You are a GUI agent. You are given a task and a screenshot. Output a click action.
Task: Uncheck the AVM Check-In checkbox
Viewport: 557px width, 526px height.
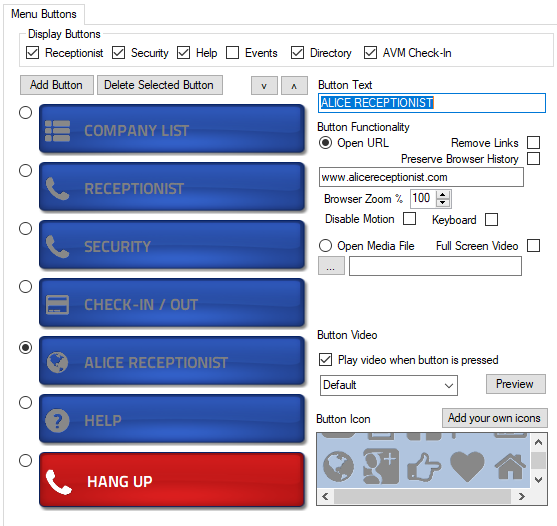pyautogui.click(x=370, y=53)
